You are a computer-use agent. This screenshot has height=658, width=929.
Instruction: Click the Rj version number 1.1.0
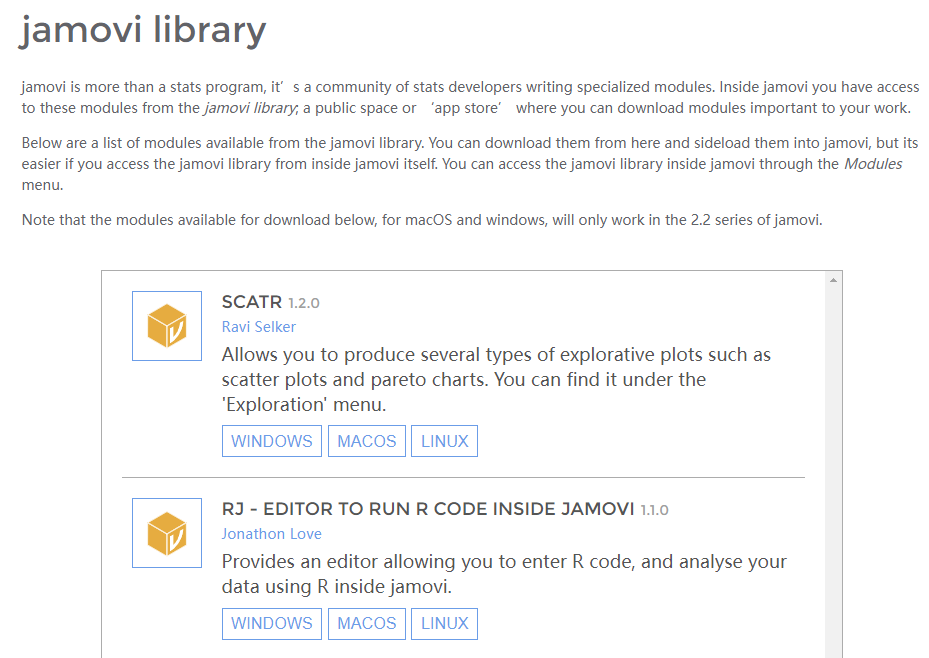click(655, 510)
